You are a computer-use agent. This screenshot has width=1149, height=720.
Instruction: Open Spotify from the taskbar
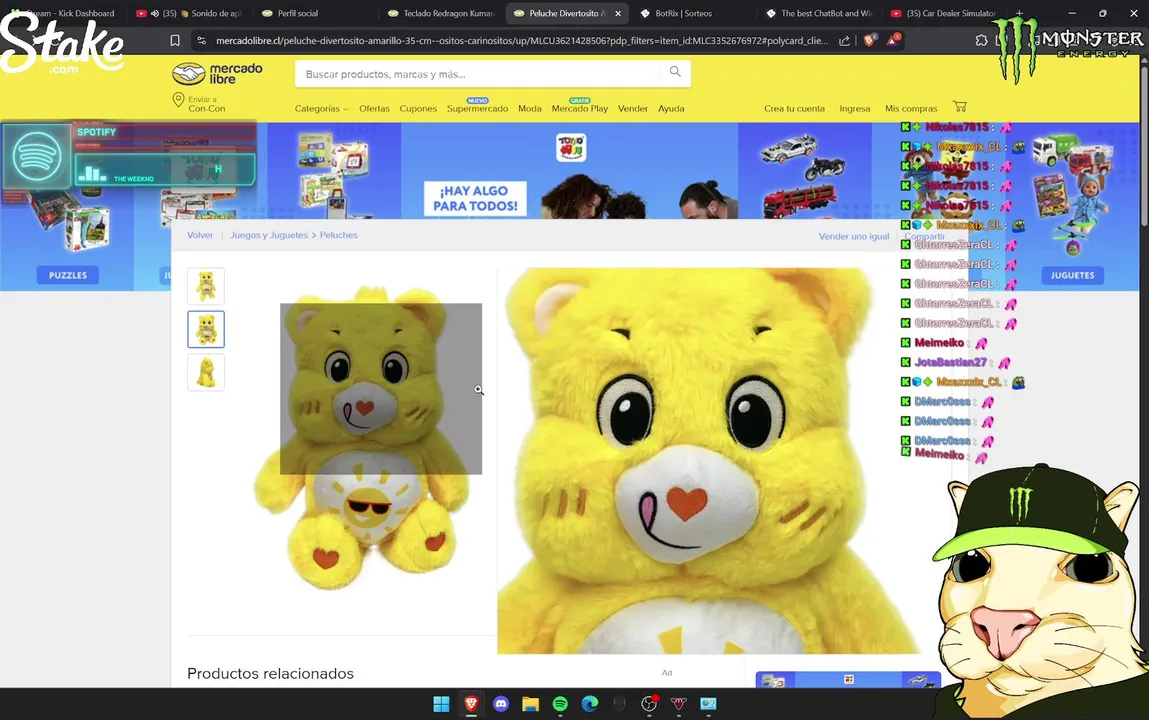coord(560,704)
